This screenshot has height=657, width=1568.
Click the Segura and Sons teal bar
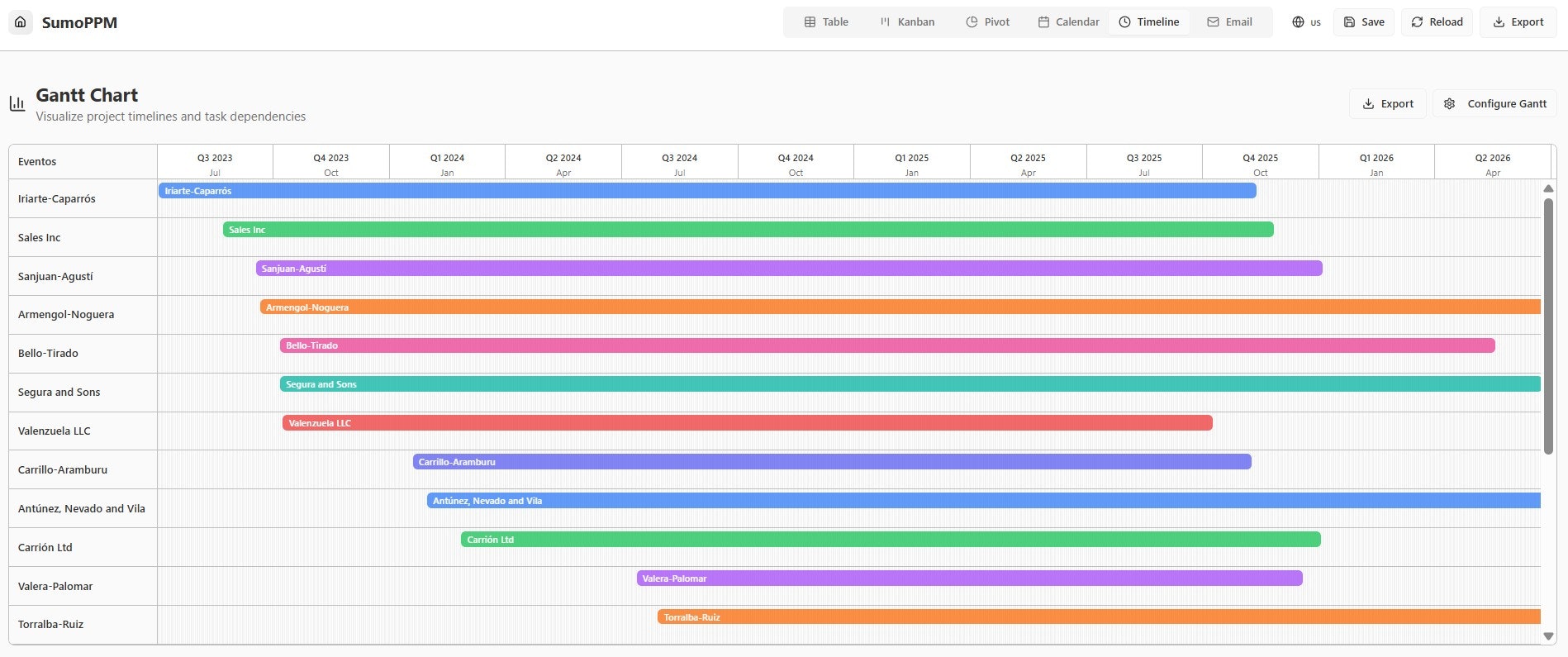tap(910, 384)
